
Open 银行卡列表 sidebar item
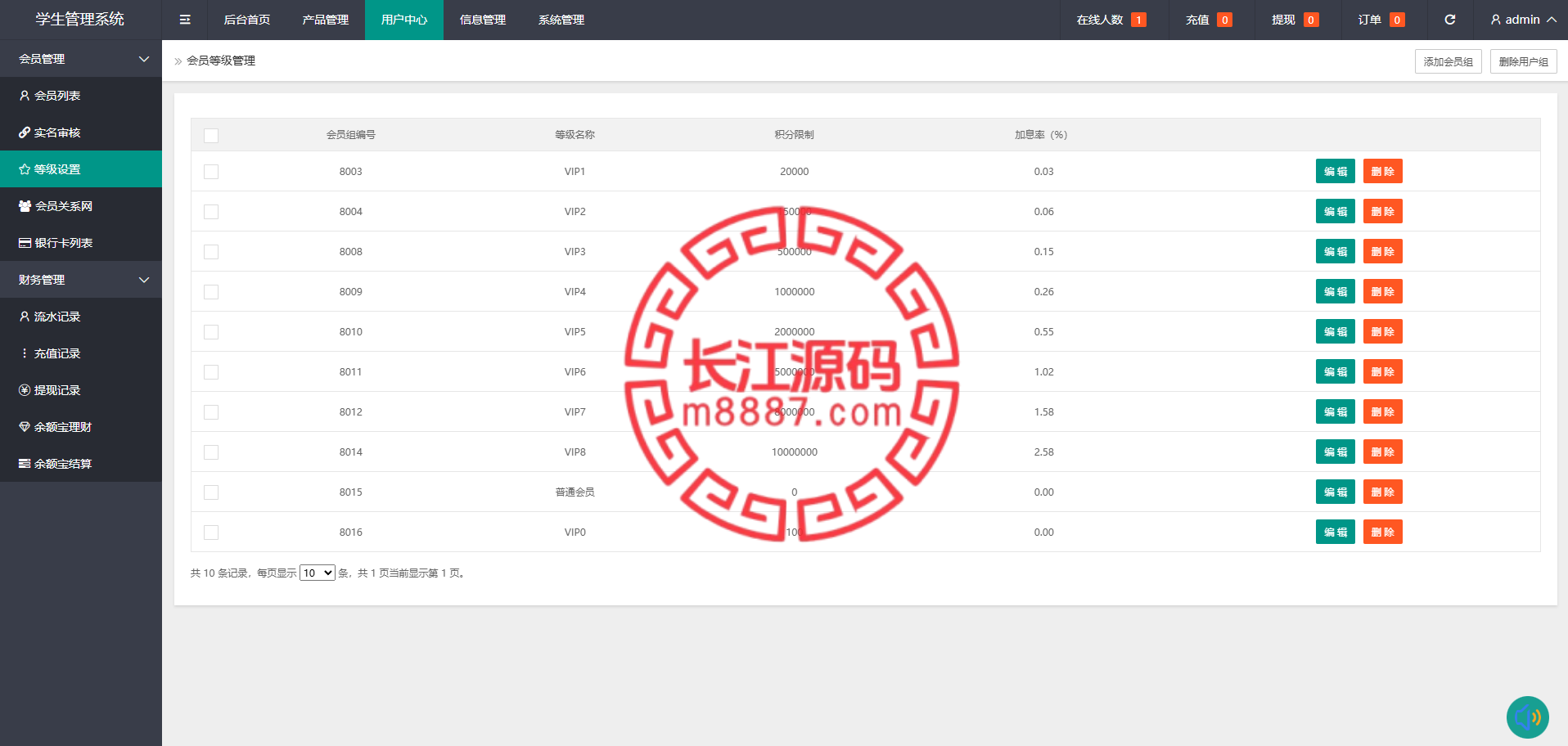81,243
